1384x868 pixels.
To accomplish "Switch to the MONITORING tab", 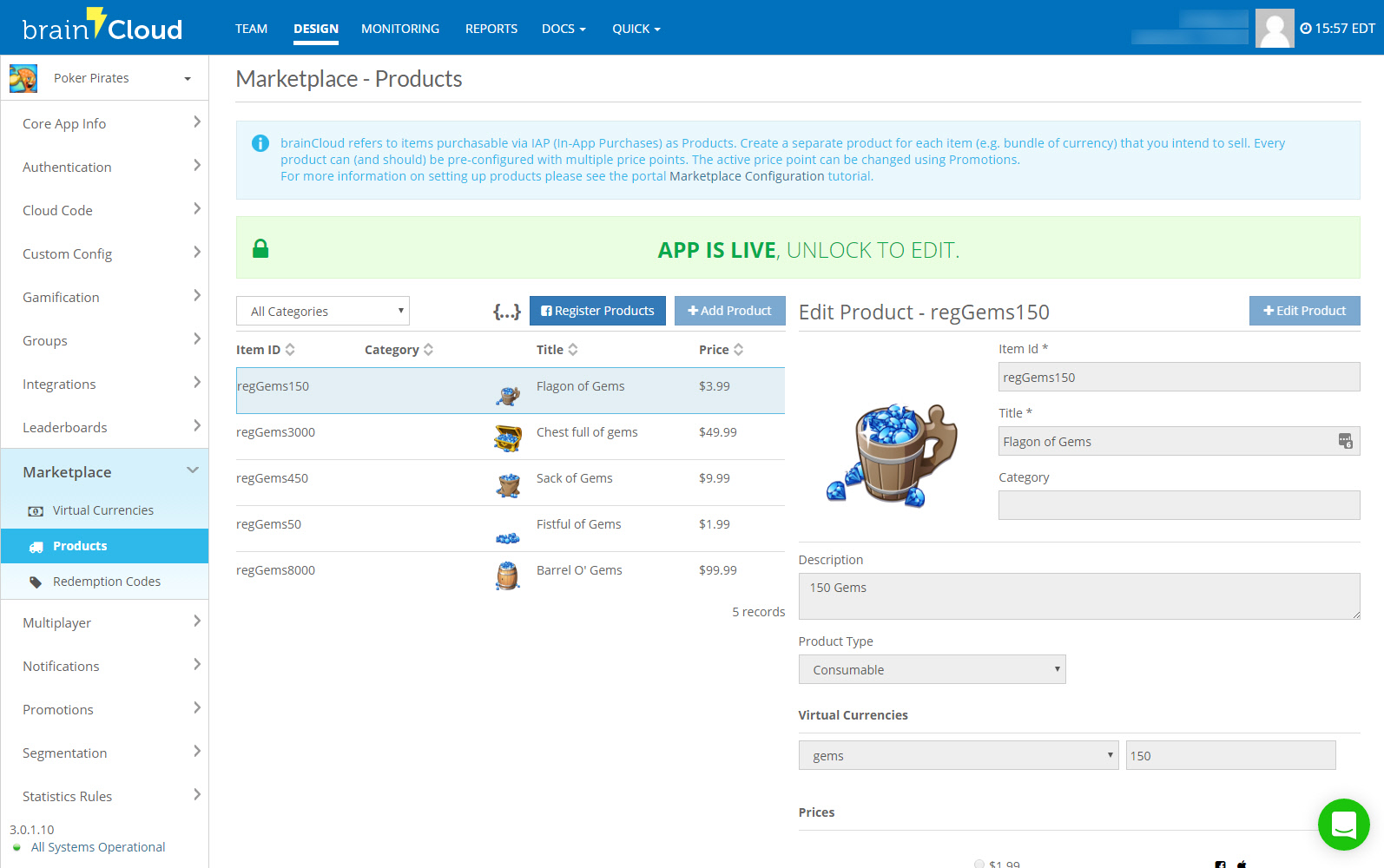I will coord(400,29).
